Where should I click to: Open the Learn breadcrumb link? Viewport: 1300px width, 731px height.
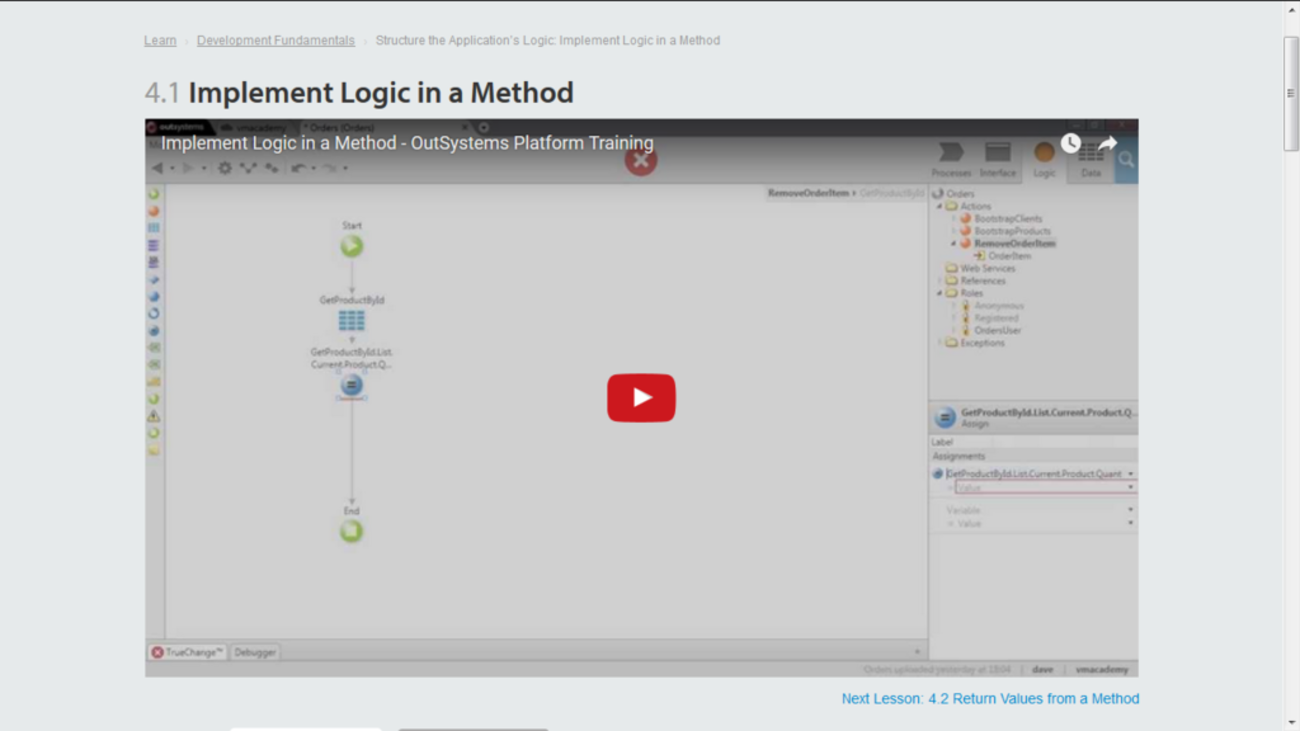click(x=160, y=41)
